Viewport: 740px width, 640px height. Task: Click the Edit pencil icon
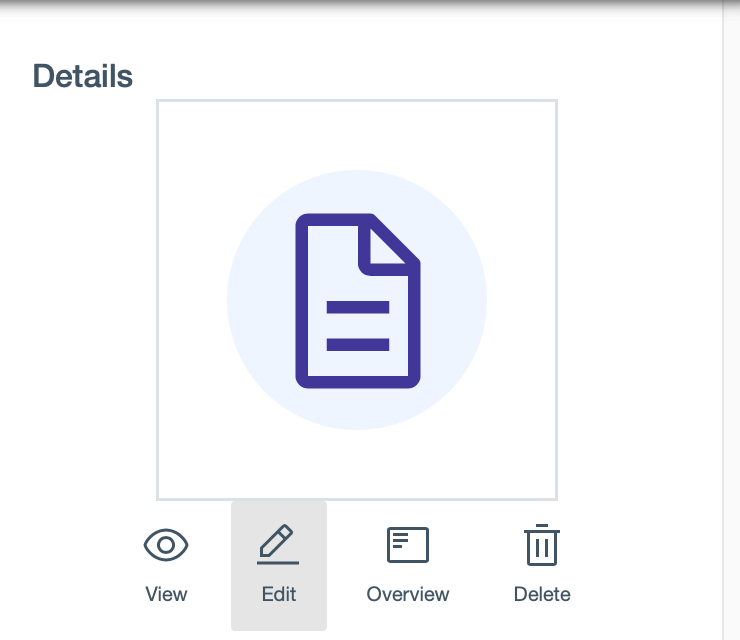[278, 544]
